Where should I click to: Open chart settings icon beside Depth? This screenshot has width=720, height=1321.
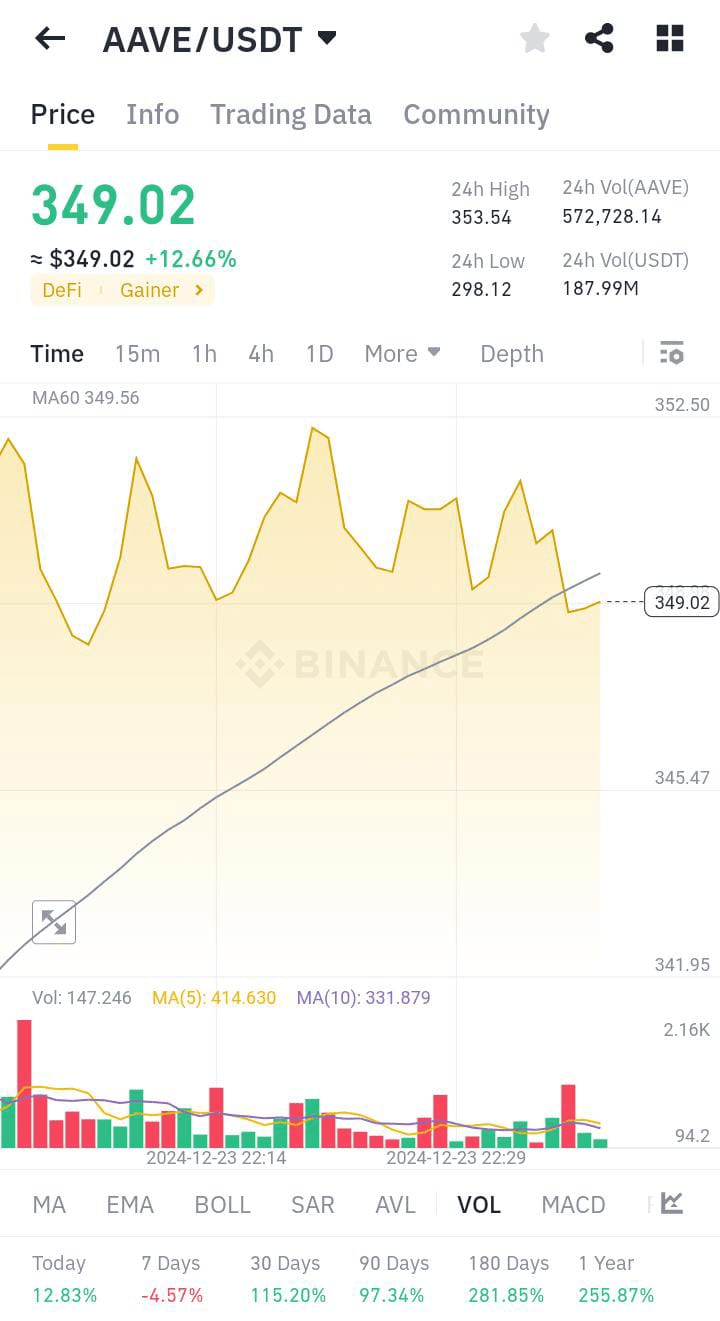[671, 353]
